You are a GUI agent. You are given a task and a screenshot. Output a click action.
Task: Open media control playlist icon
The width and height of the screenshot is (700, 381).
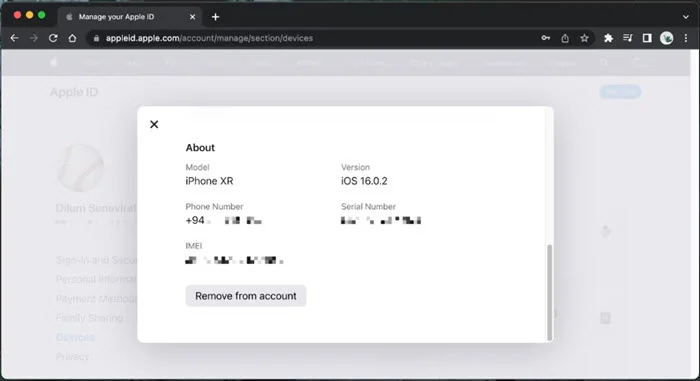628,38
